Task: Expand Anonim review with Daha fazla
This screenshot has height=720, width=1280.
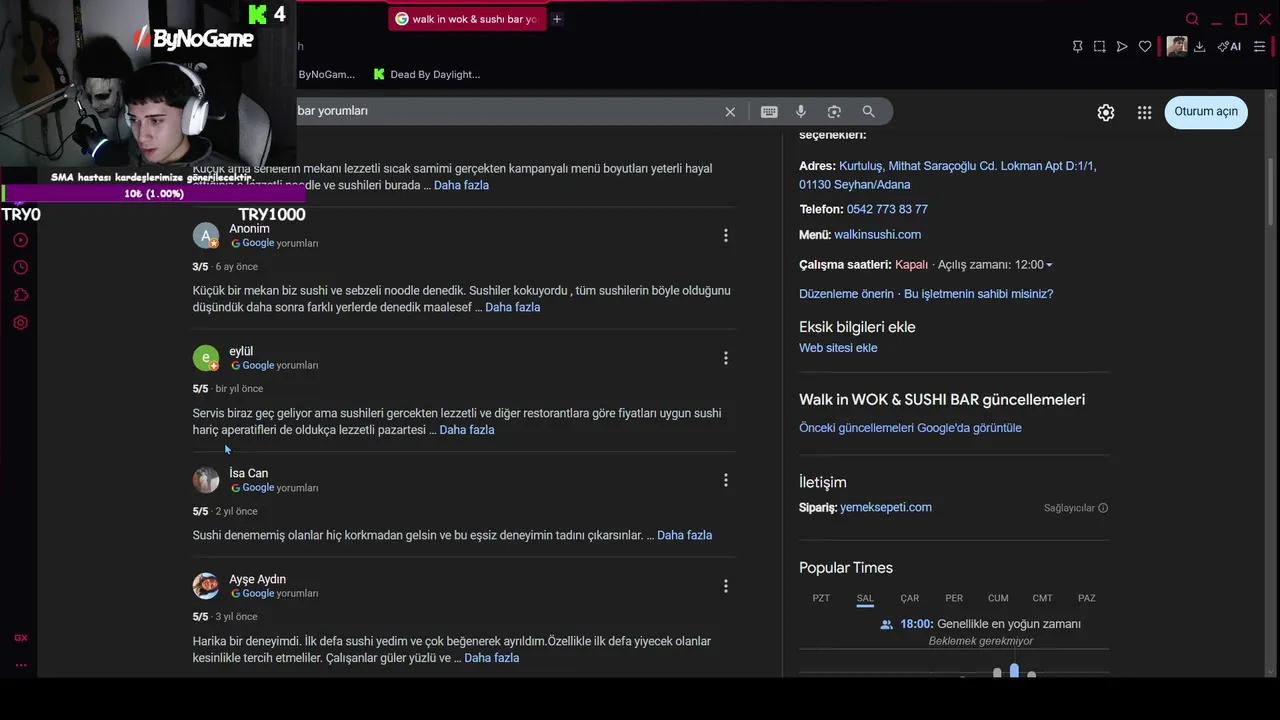Action: (x=513, y=307)
